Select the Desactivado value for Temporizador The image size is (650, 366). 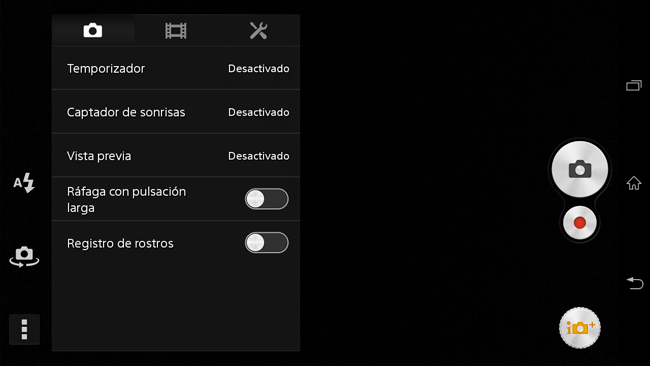pyautogui.click(x=259, y=68)
